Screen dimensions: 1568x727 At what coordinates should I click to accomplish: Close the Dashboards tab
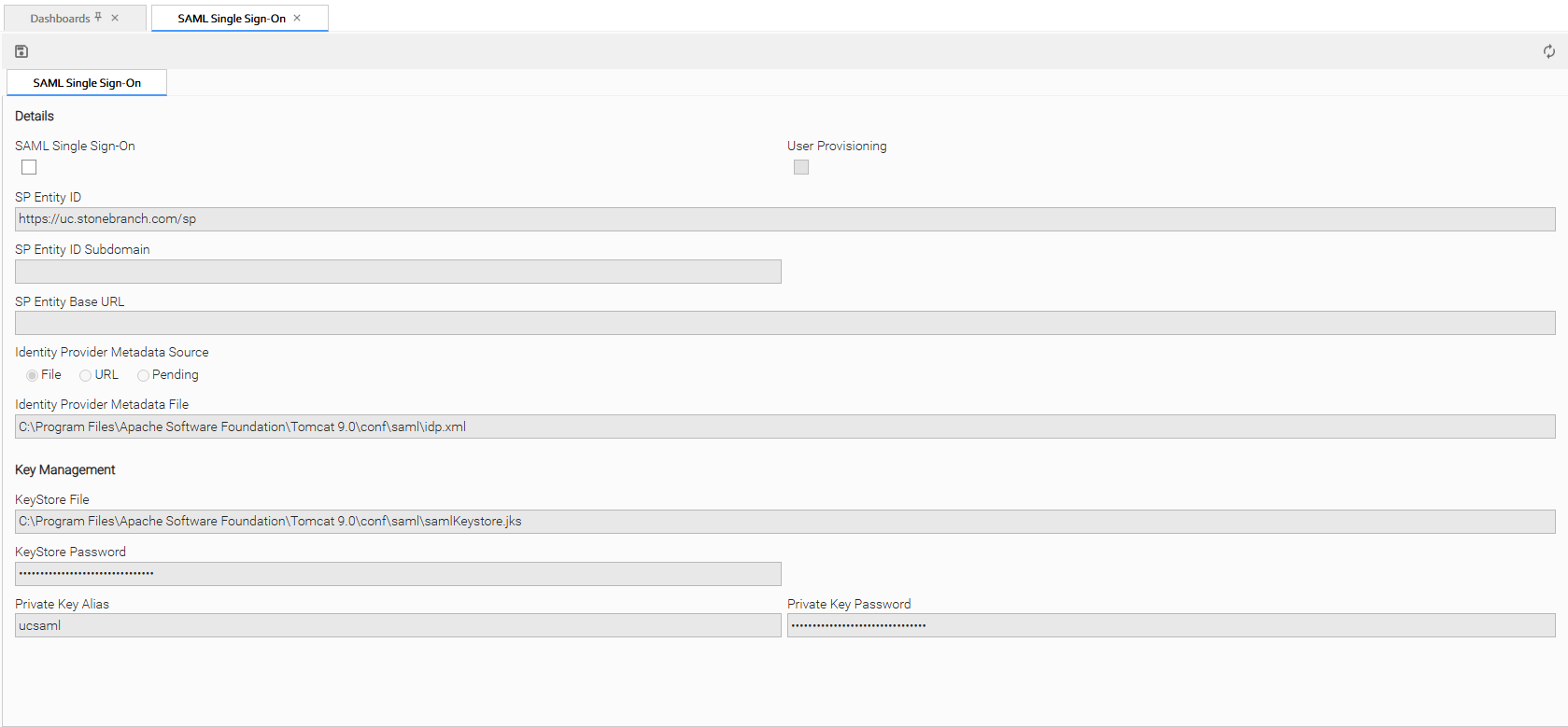point(115,18)
